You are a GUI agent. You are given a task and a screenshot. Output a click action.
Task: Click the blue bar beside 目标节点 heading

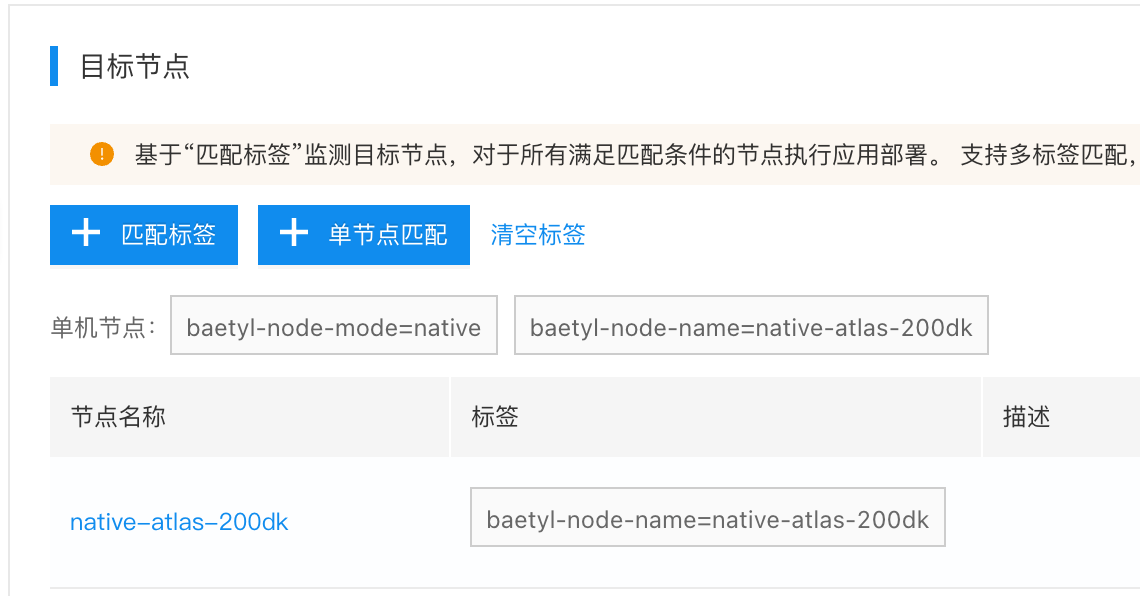pos(54,66)
